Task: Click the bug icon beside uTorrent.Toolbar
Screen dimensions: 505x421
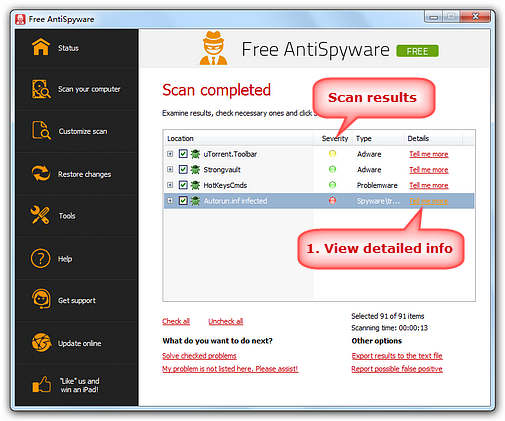Action: pyautogui.click(x=195, y=154)
